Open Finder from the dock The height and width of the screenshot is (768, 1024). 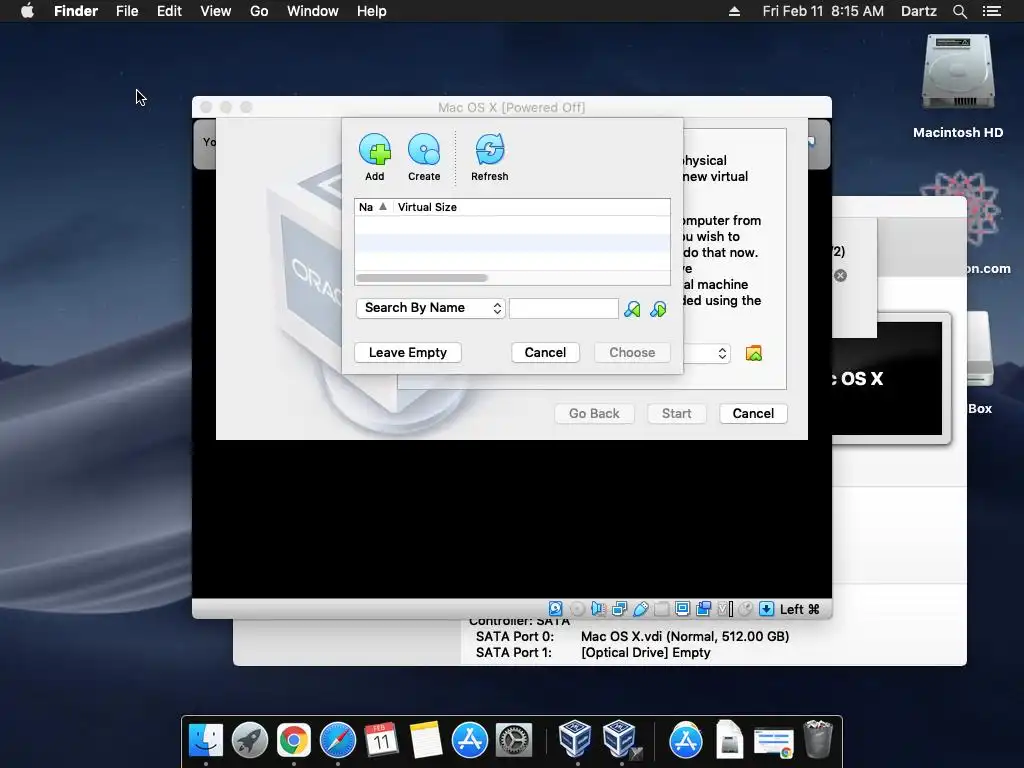click(206, 740)
